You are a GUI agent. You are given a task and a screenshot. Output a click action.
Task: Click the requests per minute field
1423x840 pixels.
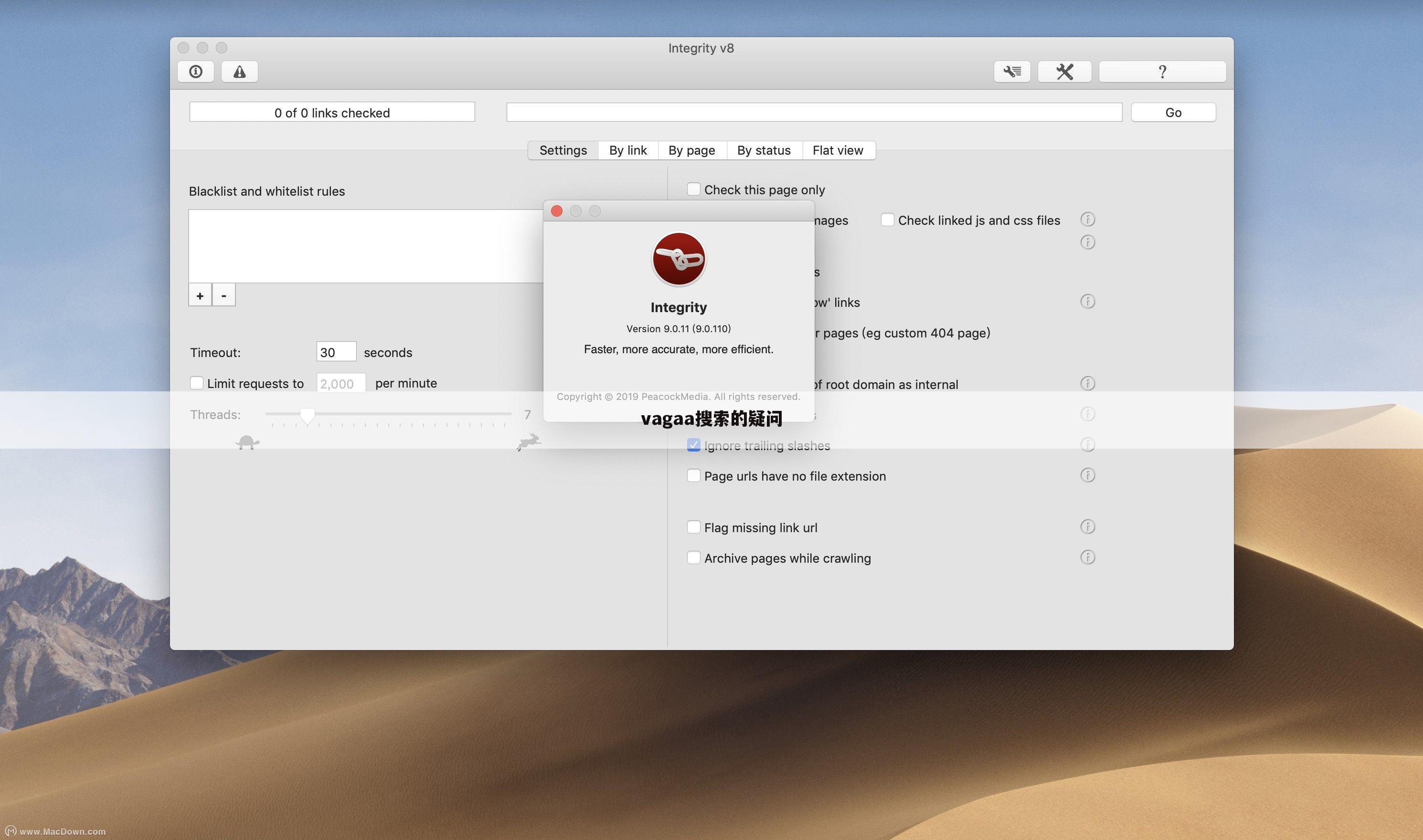point(341,383)
